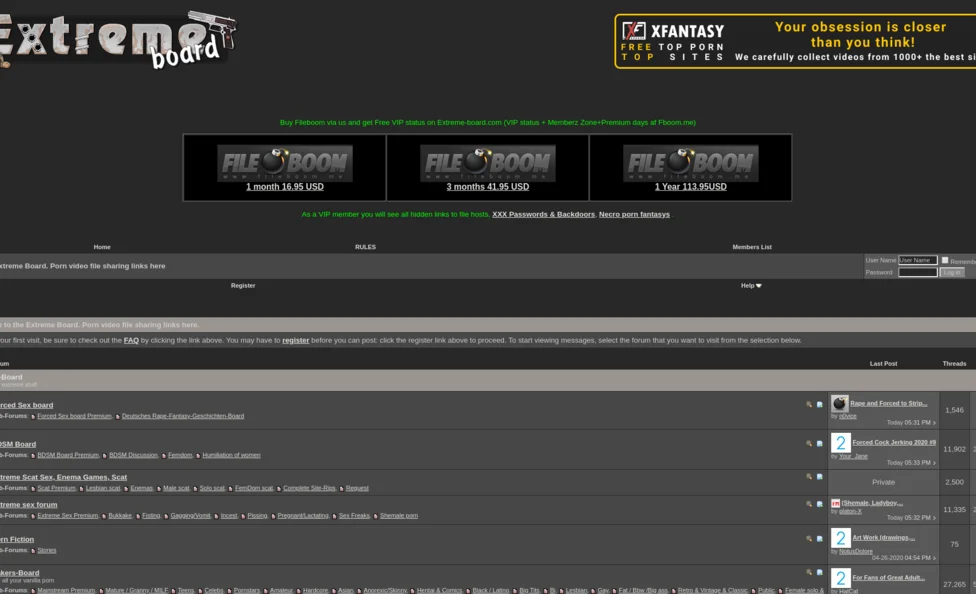Click avatar beside Art Work (drawings... post
The height and width of the screenshot is (594, 976).
[841, 538]
